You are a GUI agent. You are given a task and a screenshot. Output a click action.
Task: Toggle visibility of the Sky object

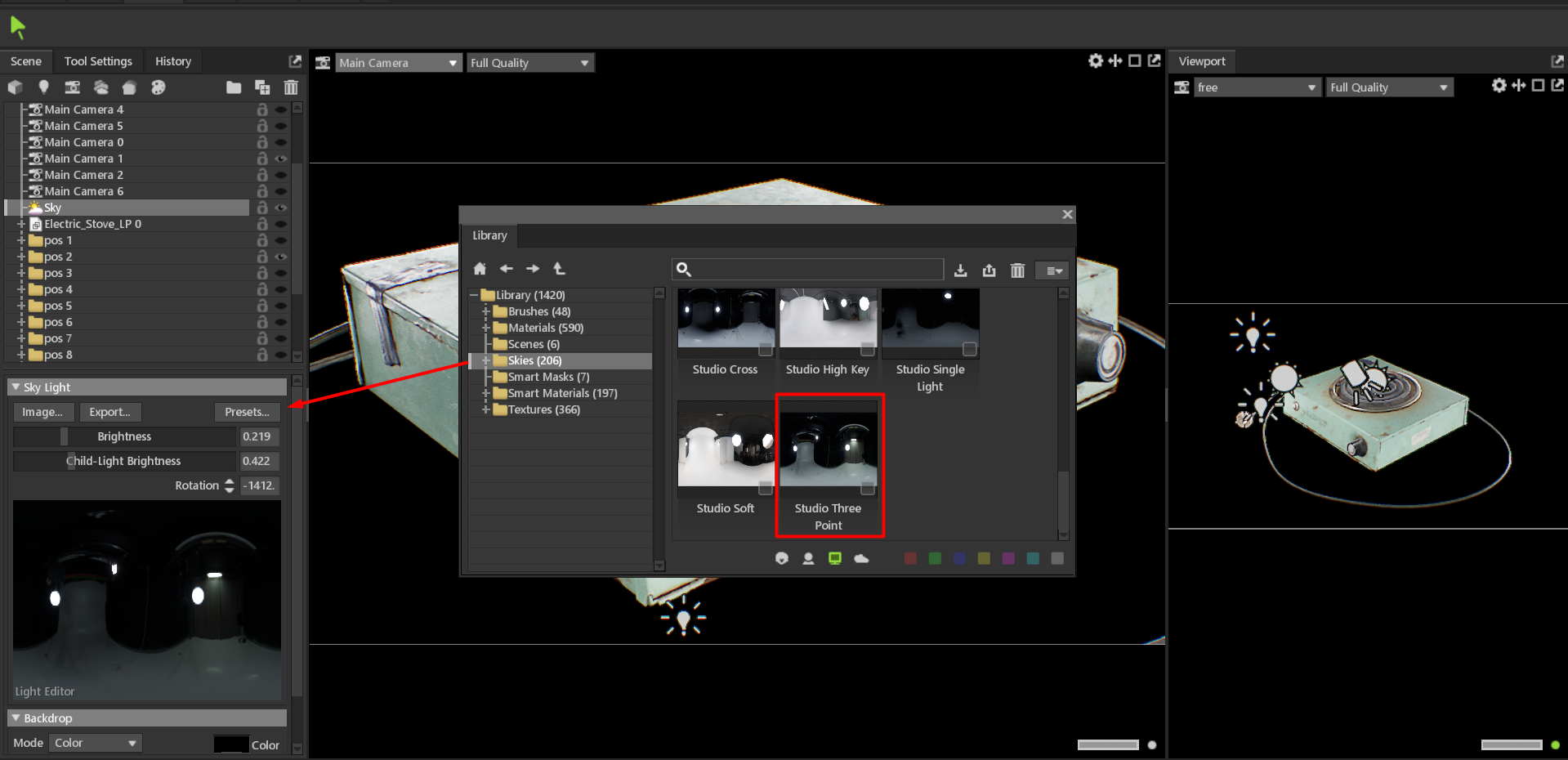pos(281,208)
